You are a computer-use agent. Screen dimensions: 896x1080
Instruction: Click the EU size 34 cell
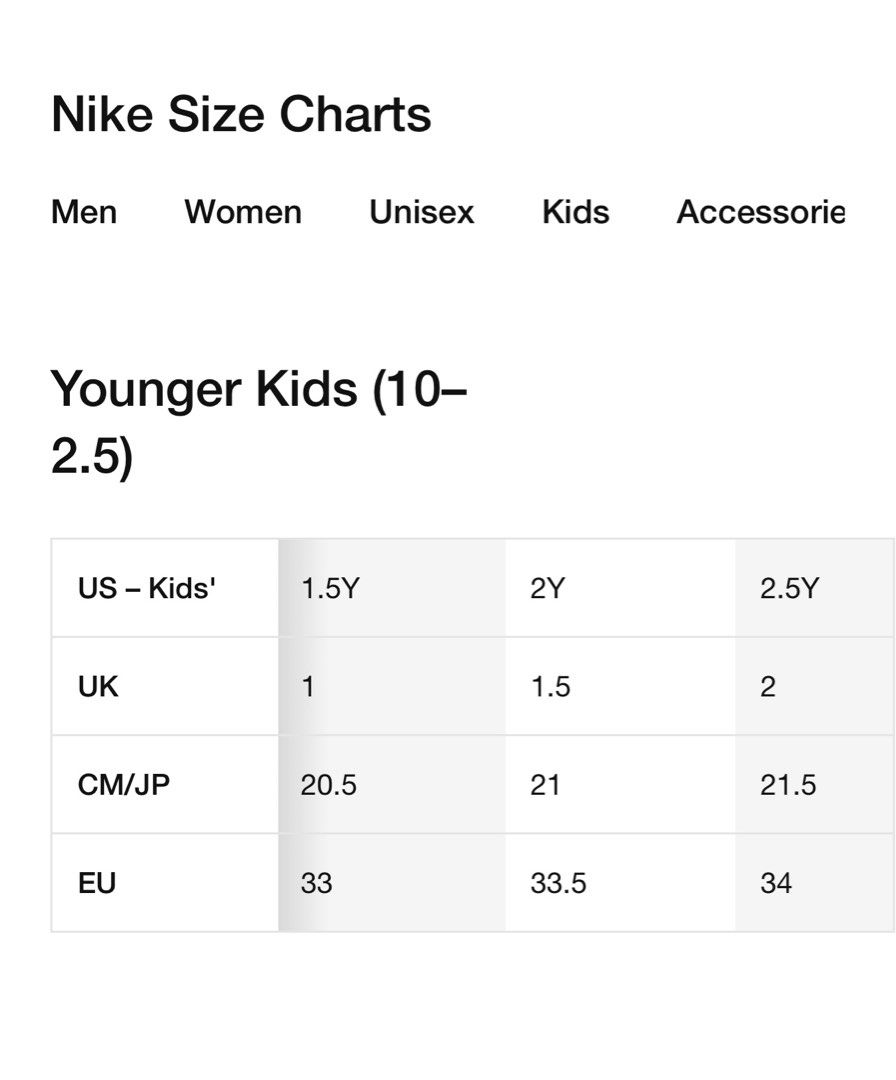[776, 884]
